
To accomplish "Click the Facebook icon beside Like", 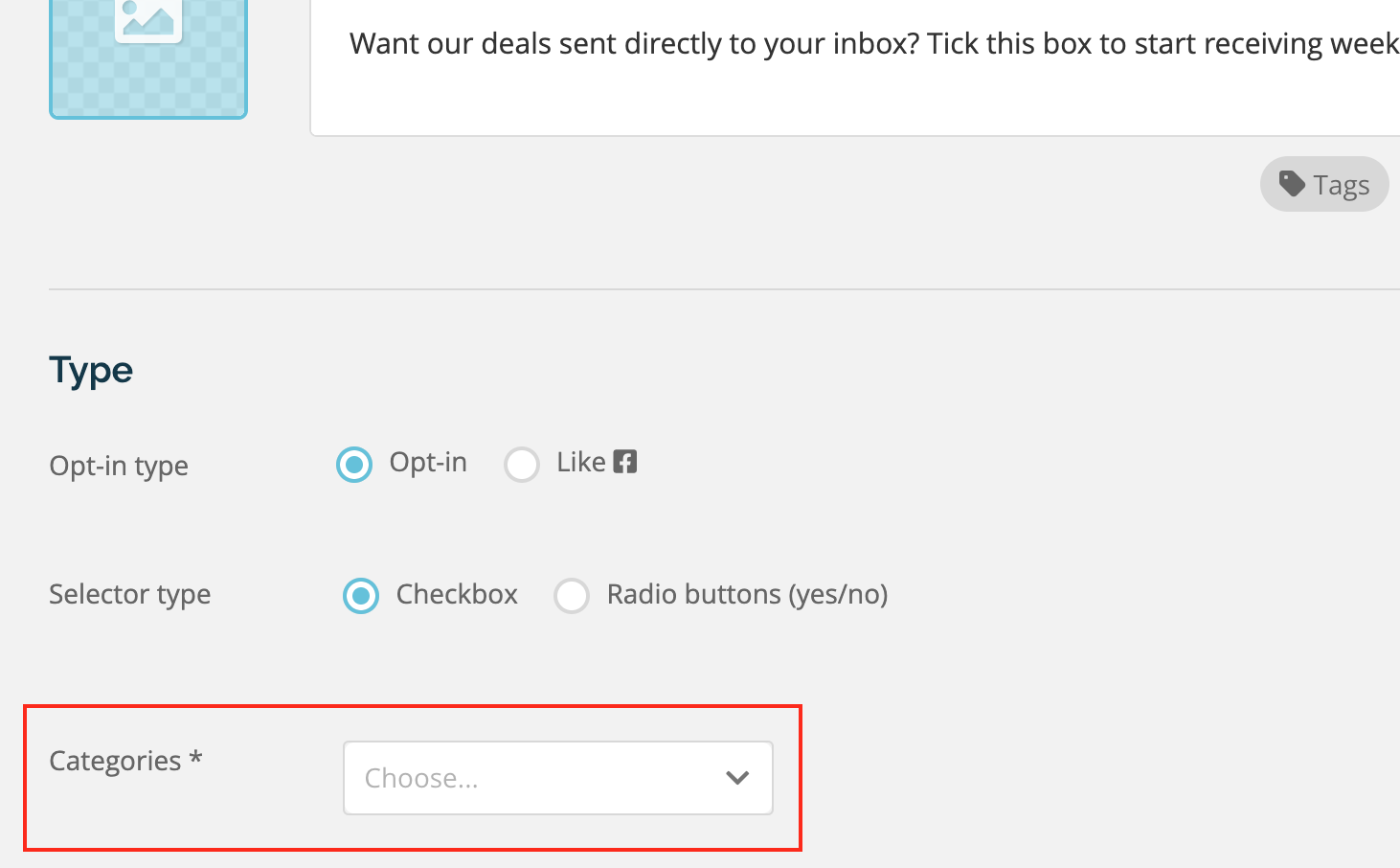I will pos(625,462).
